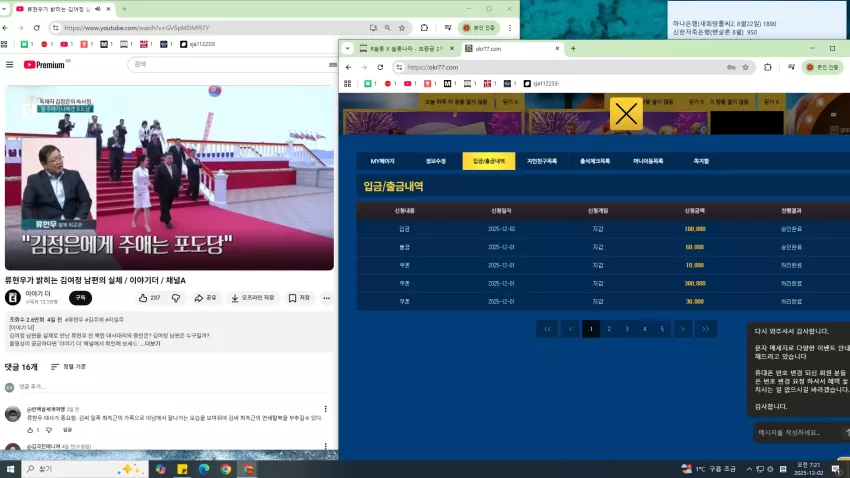Viewport: 850px width, 478px height.
Task: Jump to first page with << arrow
Action: coord(547,329)
